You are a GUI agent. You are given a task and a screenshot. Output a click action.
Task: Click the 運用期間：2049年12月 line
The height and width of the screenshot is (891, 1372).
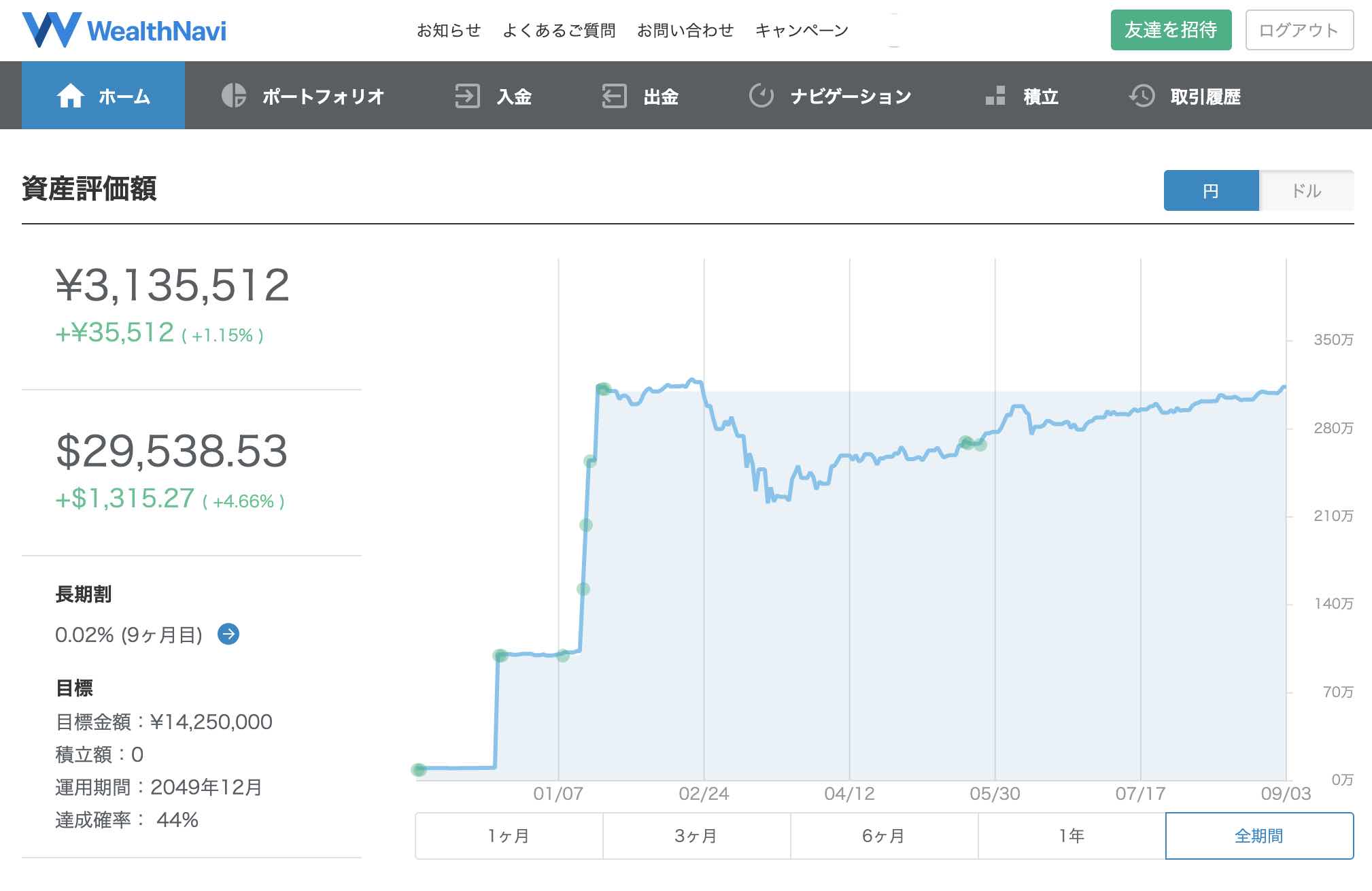(x=159, y=787)
